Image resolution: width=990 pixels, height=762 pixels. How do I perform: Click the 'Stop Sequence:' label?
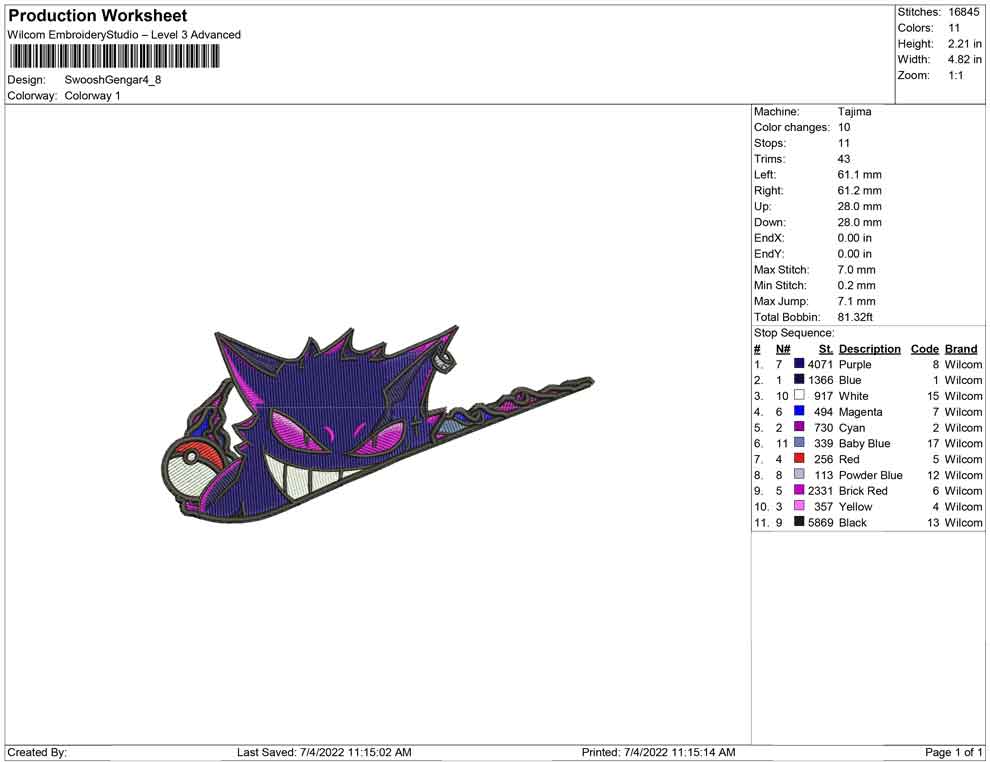tap(794, 333)
